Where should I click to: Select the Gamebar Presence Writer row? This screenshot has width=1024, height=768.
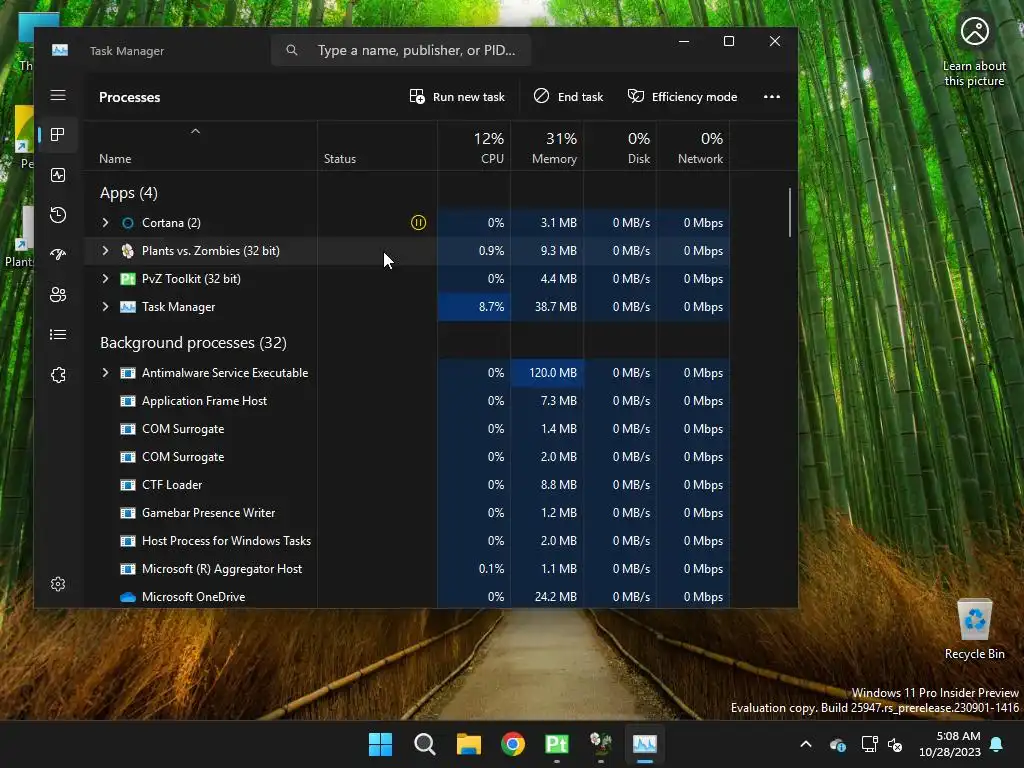407,513
